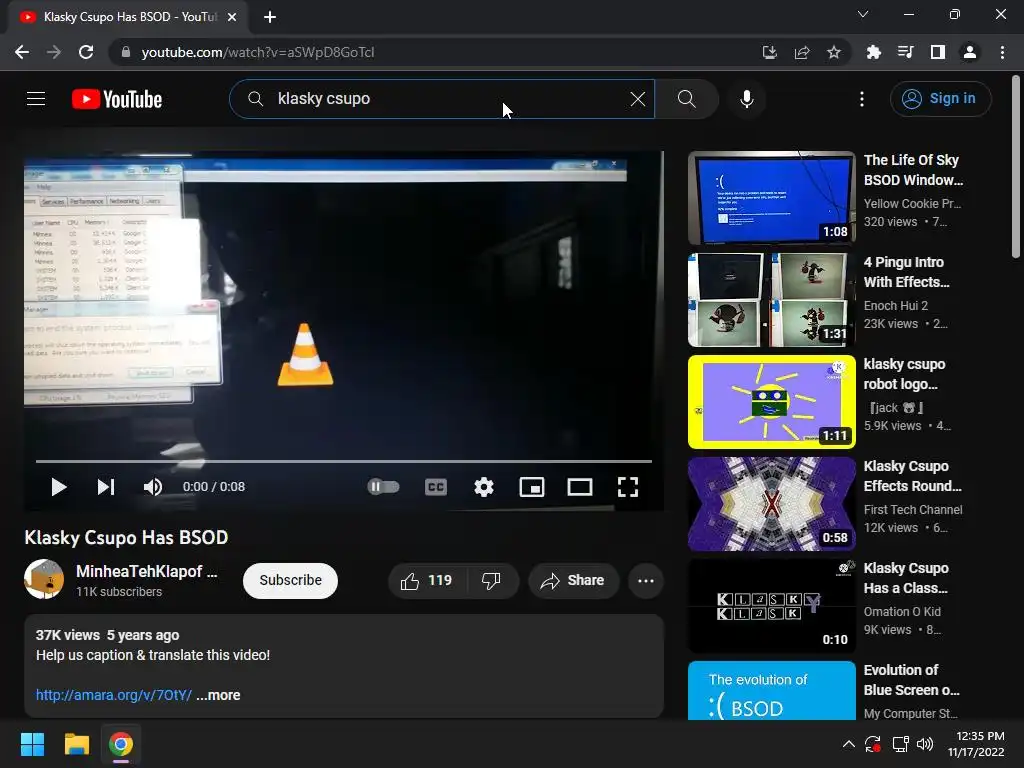This screenshot has height=768, width=1024.
Task: Clear the search box with the X
Action: 637,99
